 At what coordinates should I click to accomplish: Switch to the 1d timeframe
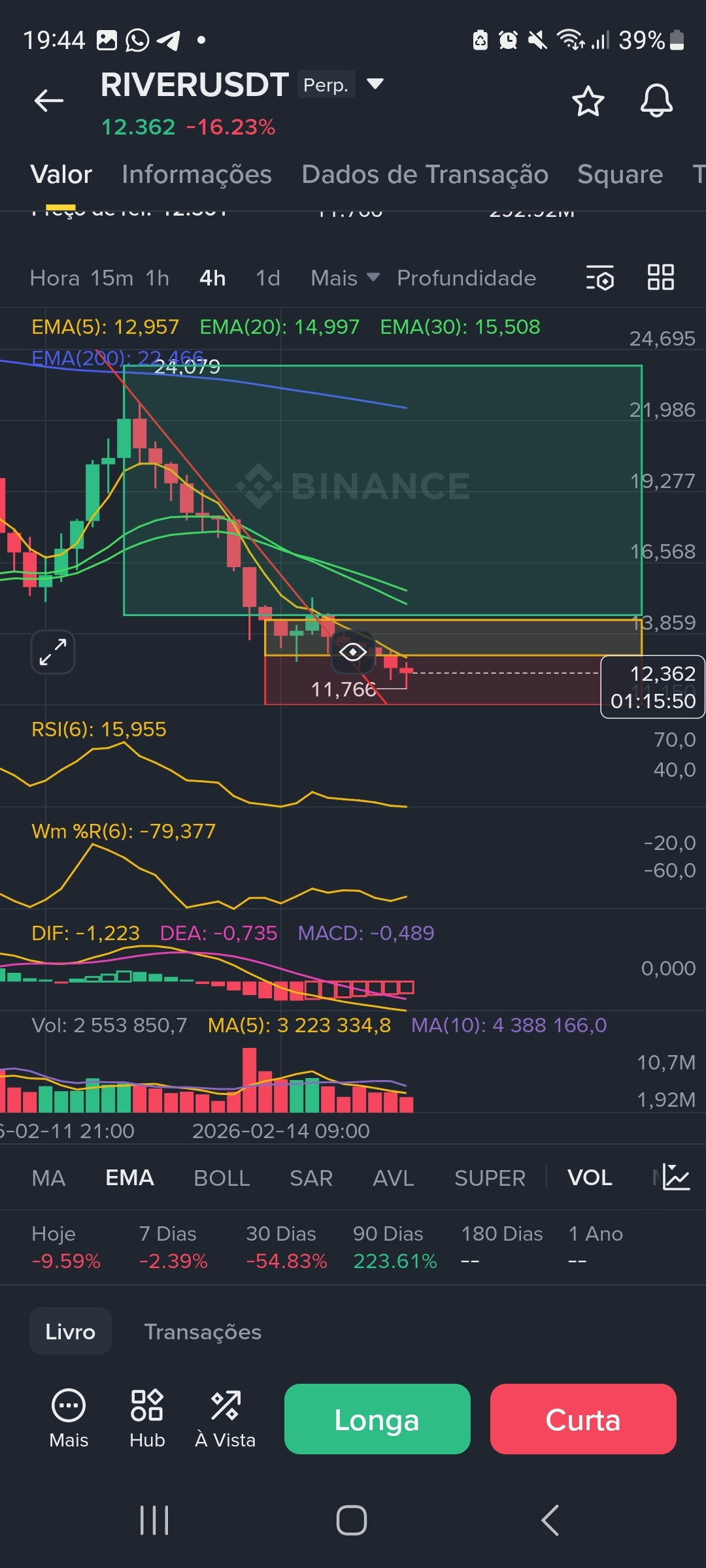(268, 278)
